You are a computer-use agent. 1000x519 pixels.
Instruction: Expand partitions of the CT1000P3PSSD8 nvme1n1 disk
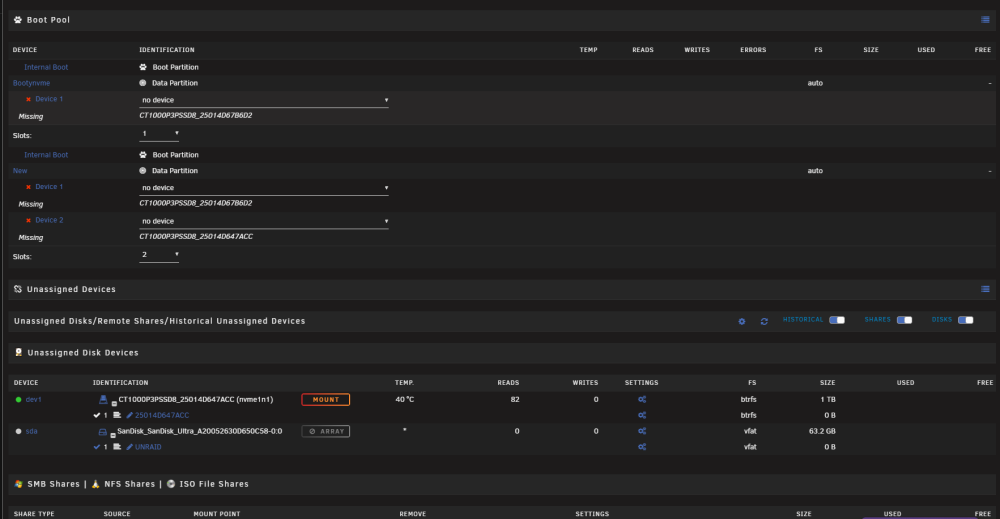[x=114, y=404]
